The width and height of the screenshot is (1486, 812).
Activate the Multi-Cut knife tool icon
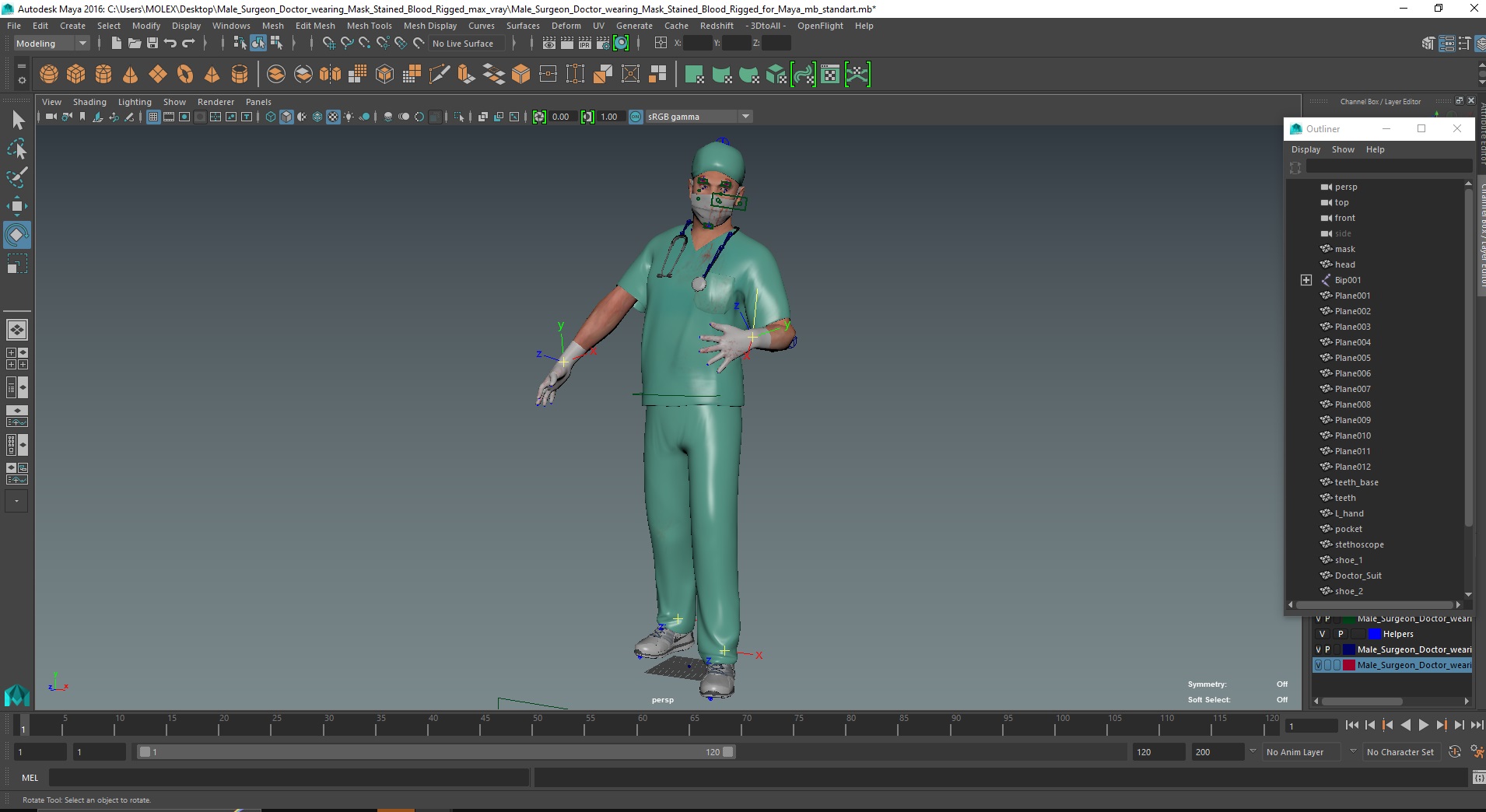pyautogui.click(x=439, y=74)
